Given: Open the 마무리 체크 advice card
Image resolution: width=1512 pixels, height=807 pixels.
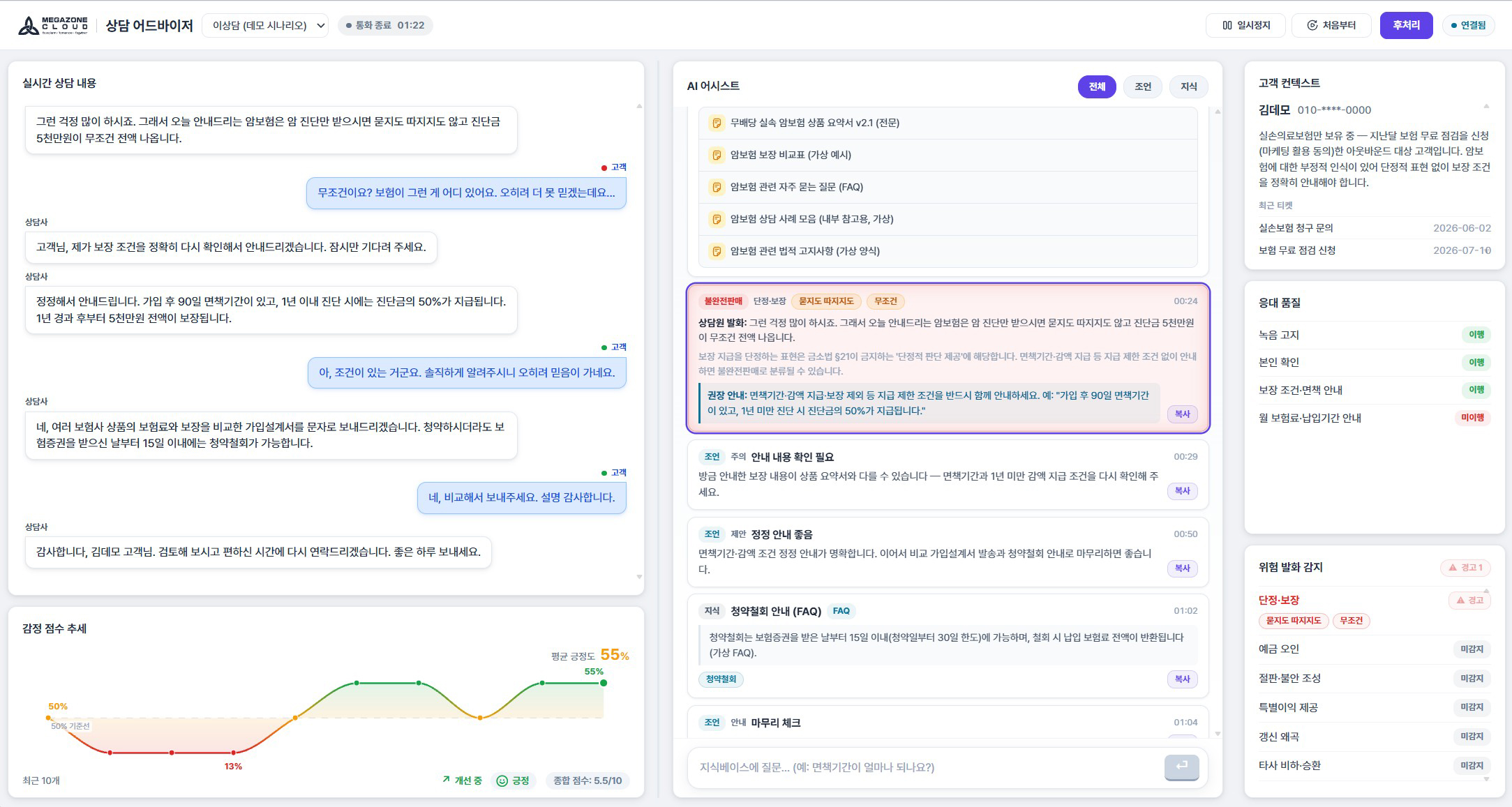Looking at the screenshot, I should click(948, 723).
